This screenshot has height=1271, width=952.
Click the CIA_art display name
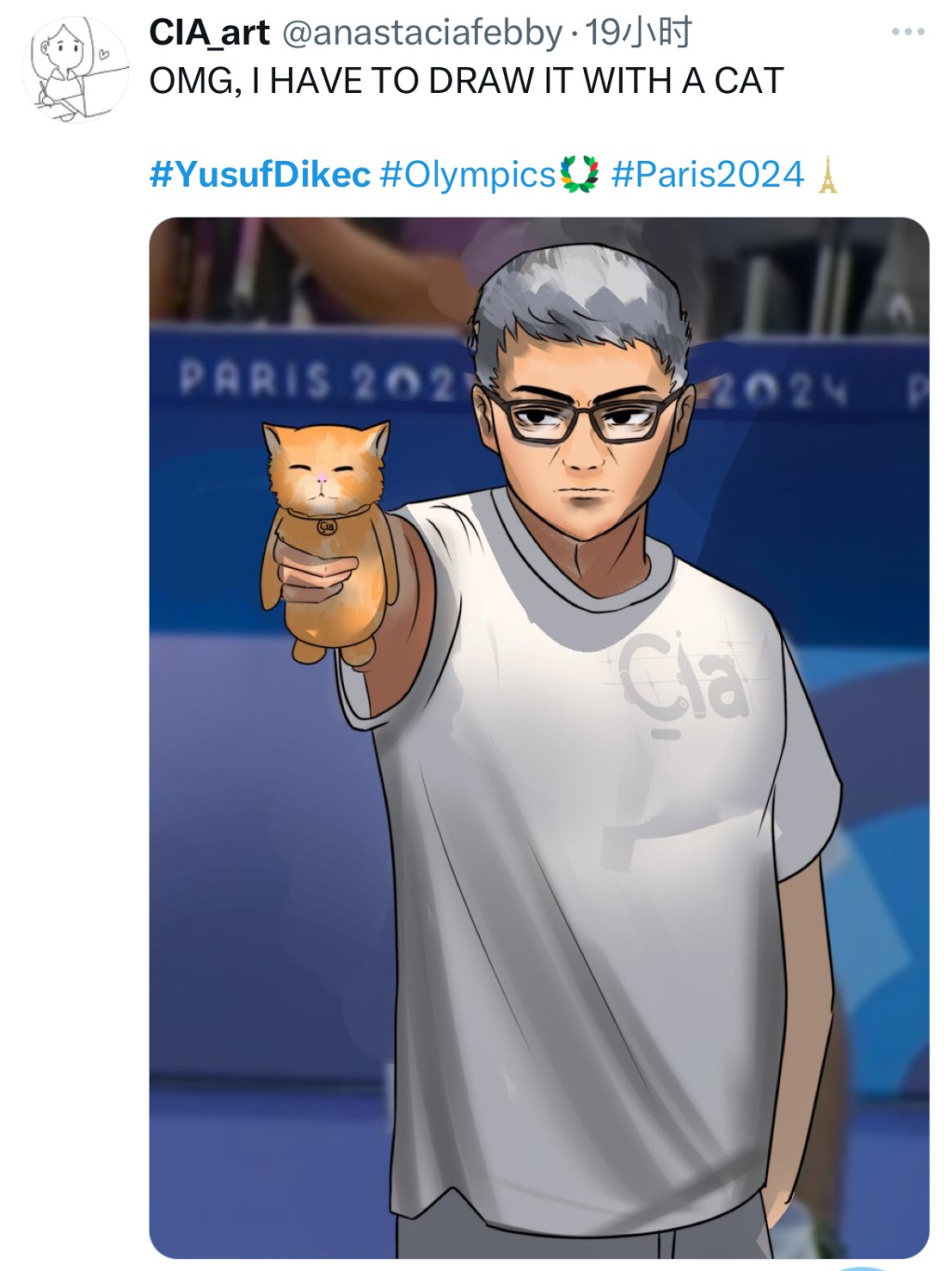[209, 33]
